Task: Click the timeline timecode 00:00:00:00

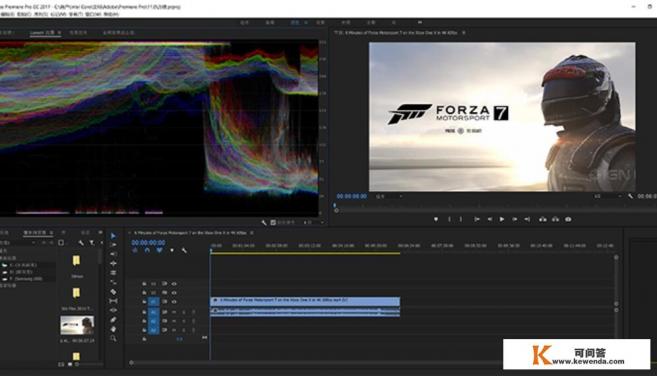Action: [x=148, y=243]
